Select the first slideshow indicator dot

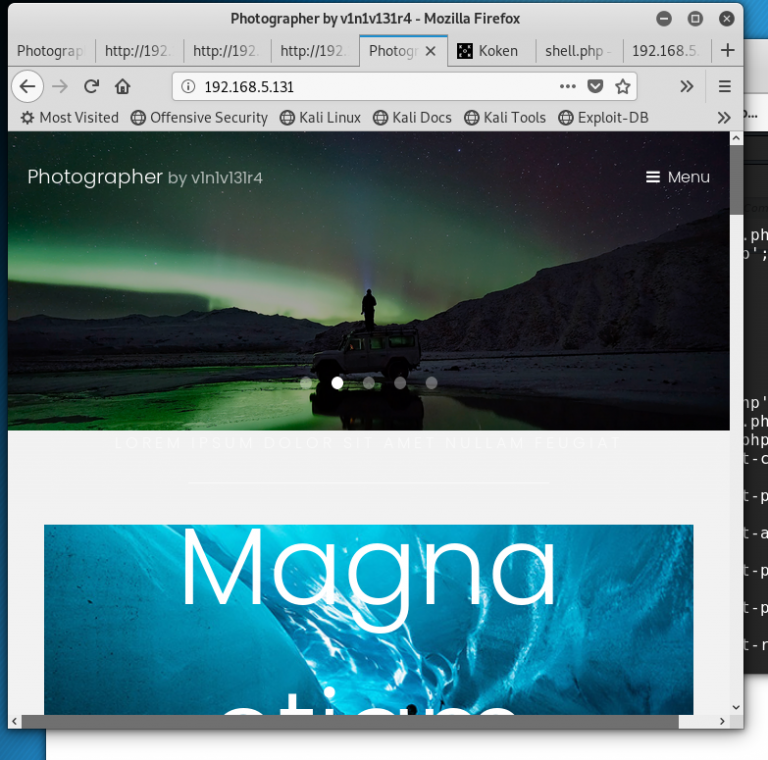tap(306, 383)
